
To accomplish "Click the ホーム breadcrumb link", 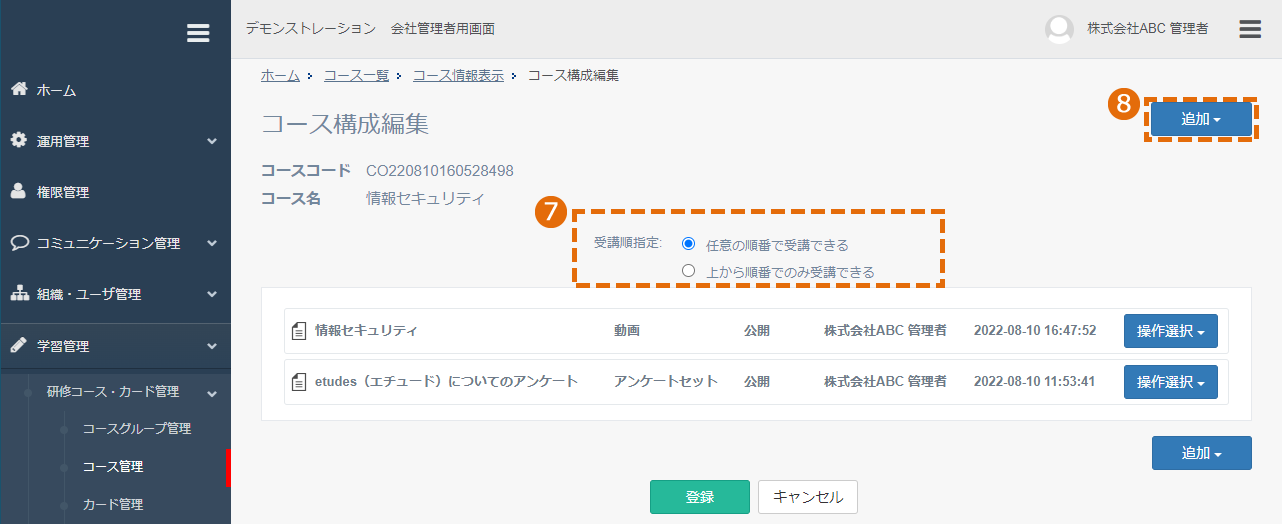I will point(280,75).
